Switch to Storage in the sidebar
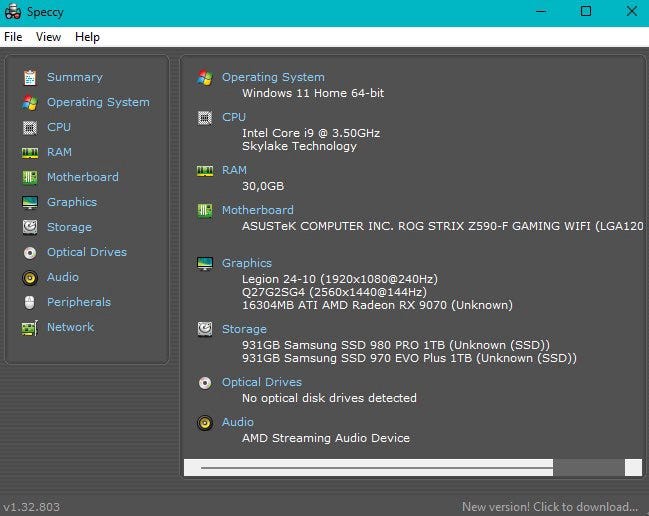649x516 pixels. coord(70,227)
